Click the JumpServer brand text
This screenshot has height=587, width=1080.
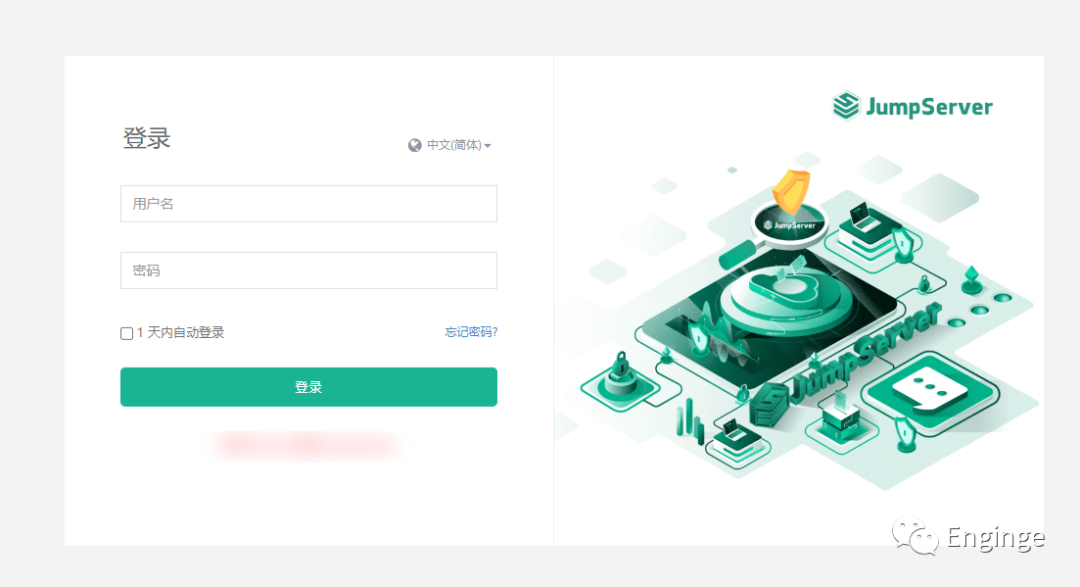929,107
